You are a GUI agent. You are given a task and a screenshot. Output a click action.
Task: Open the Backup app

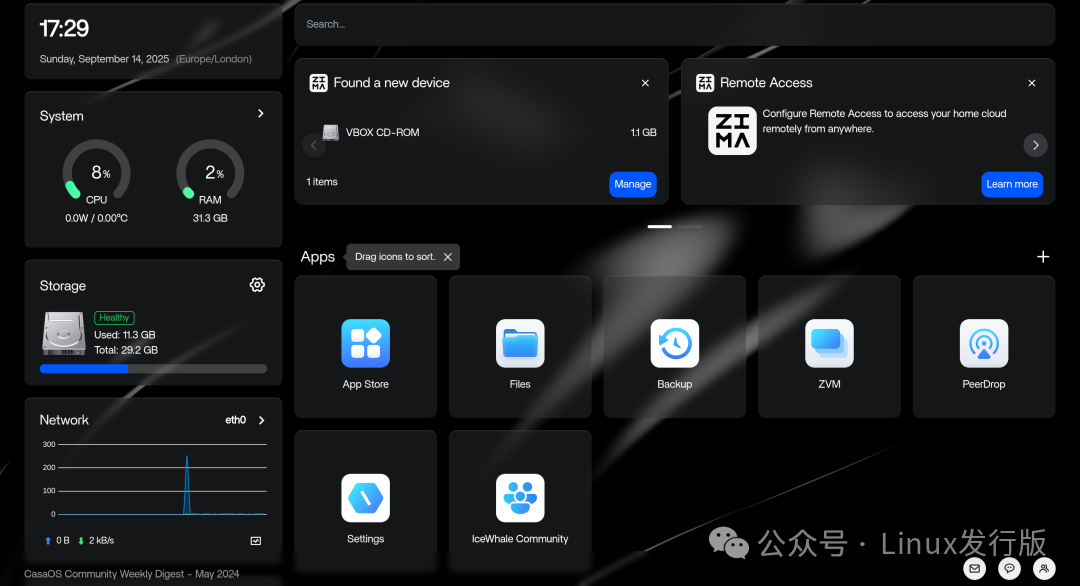coord(674,345)
